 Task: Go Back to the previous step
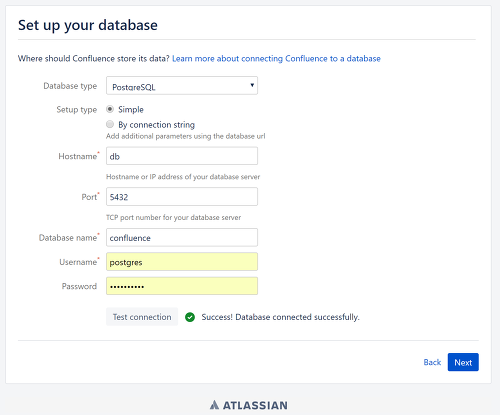tap(432, 362)
